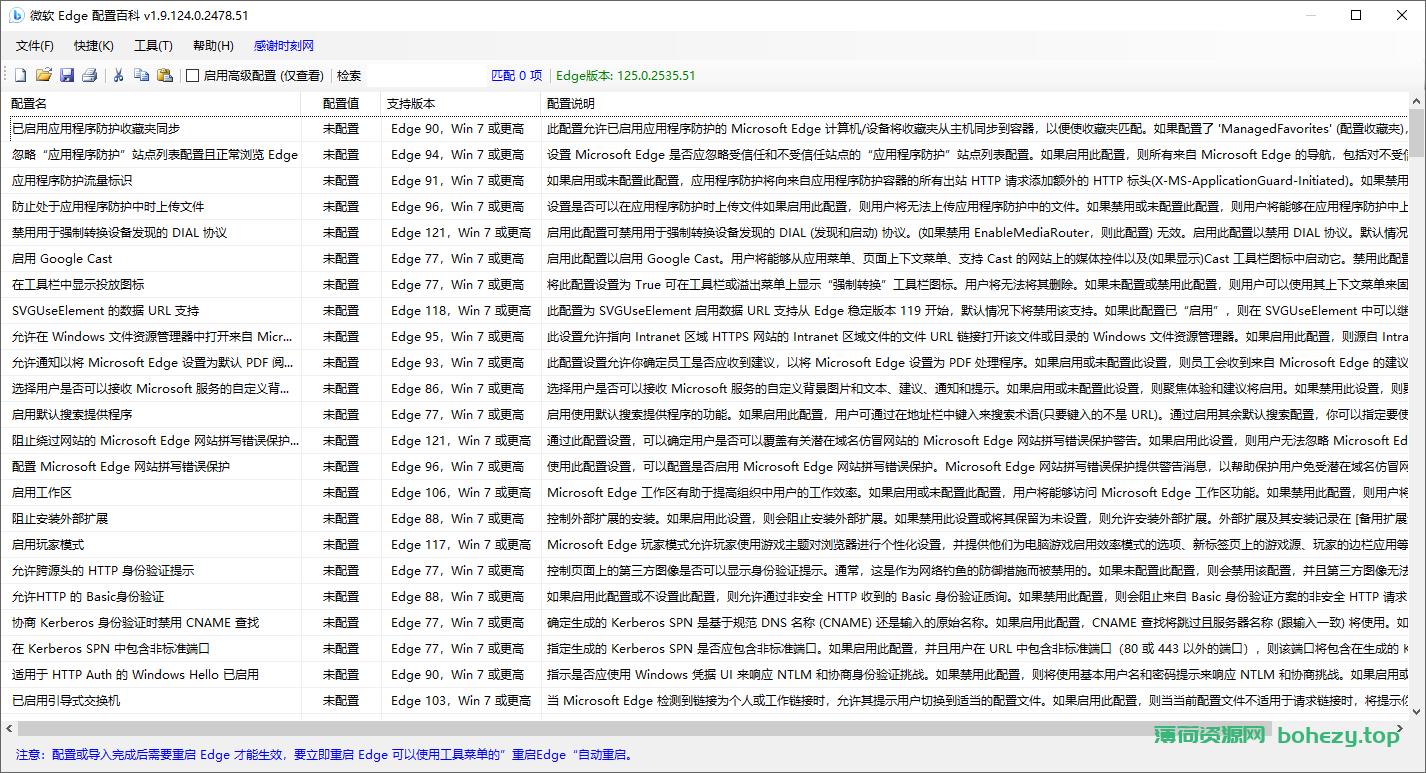Click the vertical scrollbar down arrow

[x=1417, y=710]
